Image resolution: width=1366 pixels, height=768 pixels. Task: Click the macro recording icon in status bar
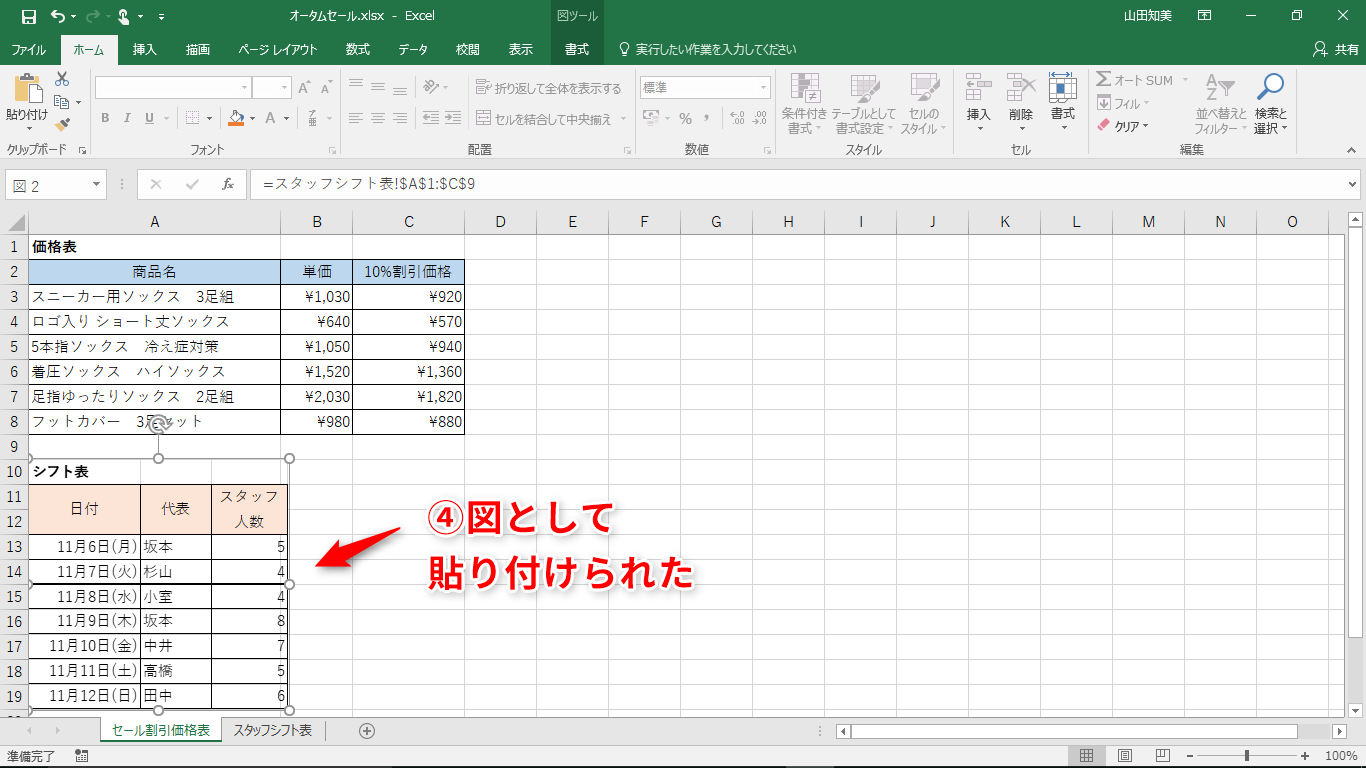[x=82, y=756]
